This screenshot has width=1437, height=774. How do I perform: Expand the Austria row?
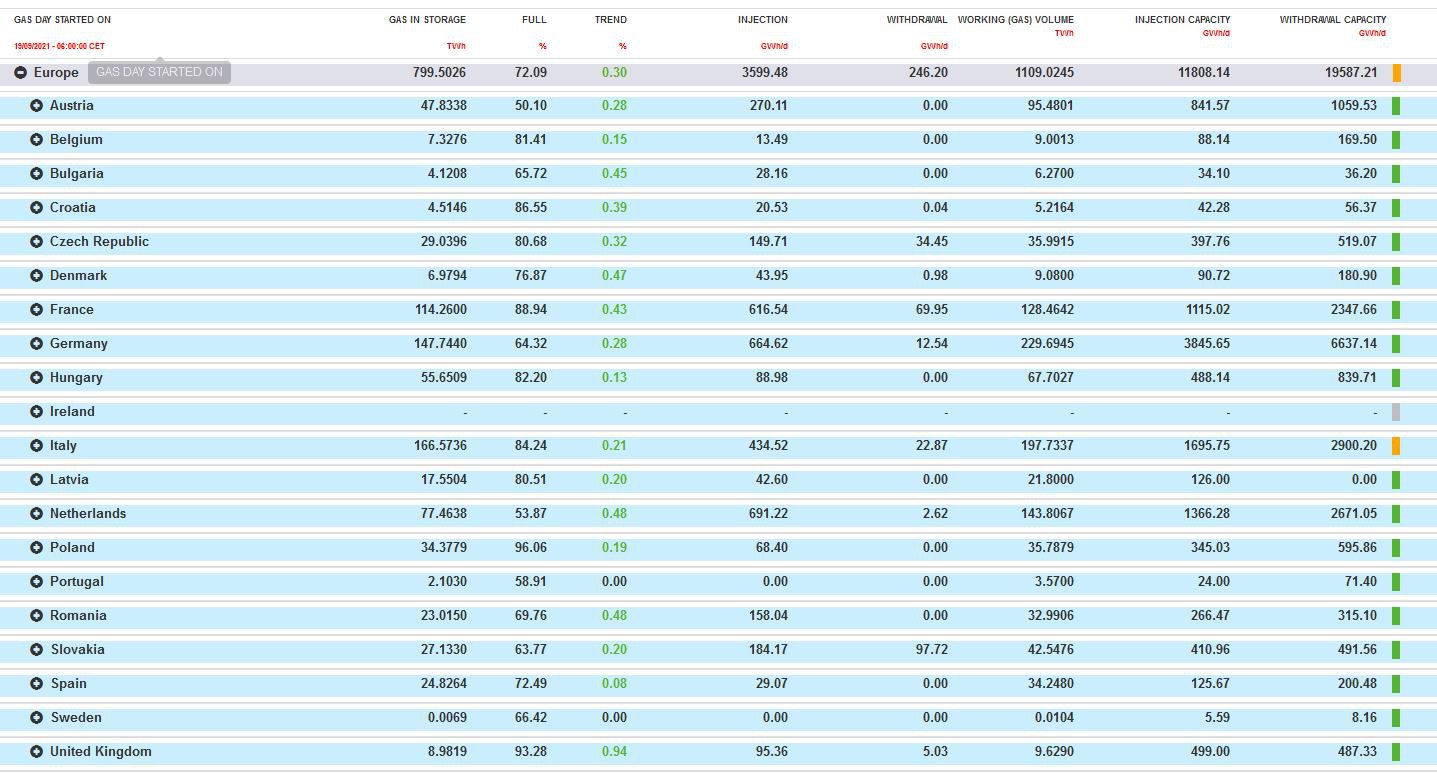point(37,106)
